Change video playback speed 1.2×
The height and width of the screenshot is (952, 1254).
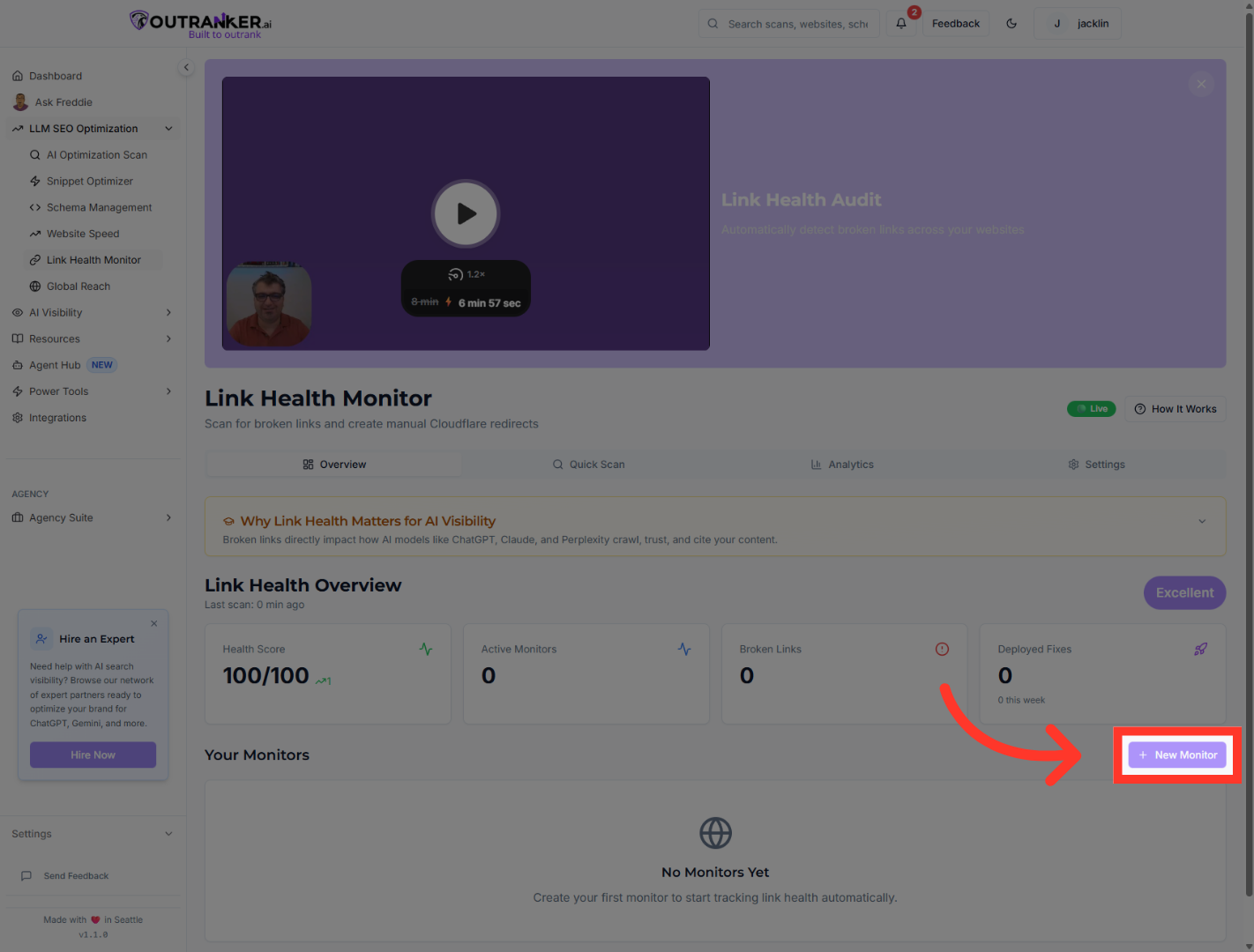click(x=467, y=274)
